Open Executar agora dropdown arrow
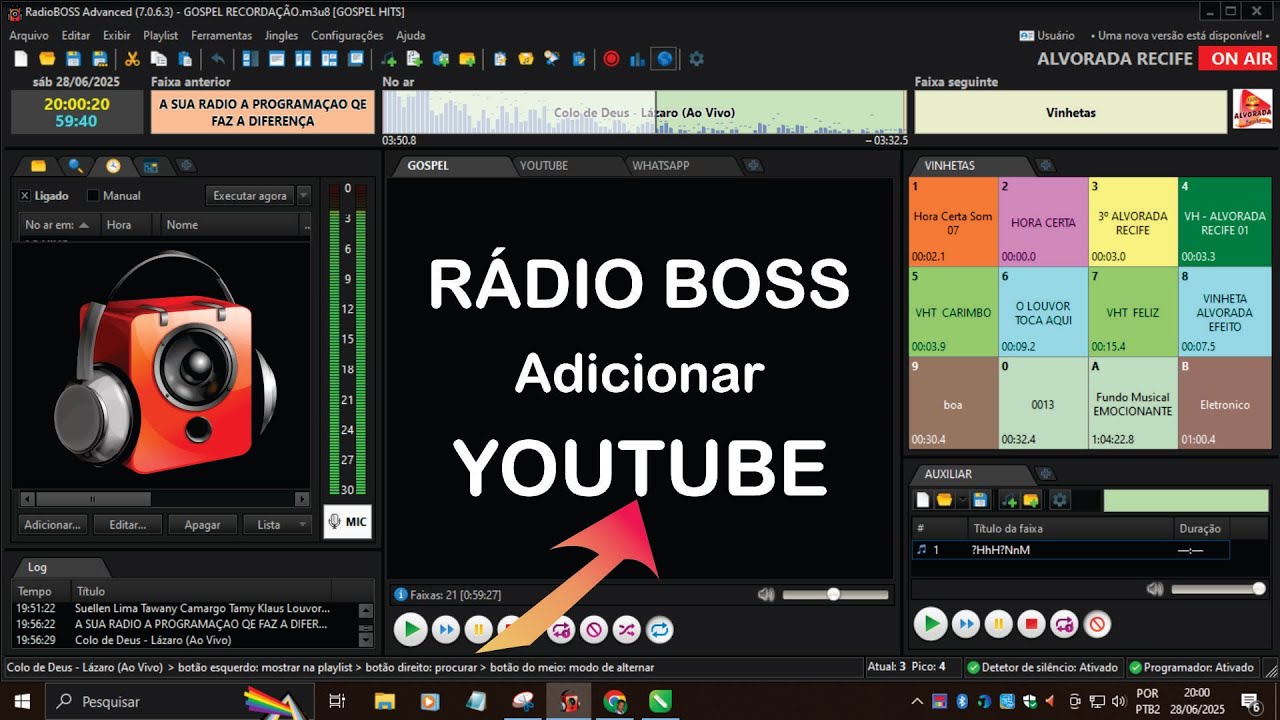Viewport: 1280px width, 720px height. click(304, 196)
